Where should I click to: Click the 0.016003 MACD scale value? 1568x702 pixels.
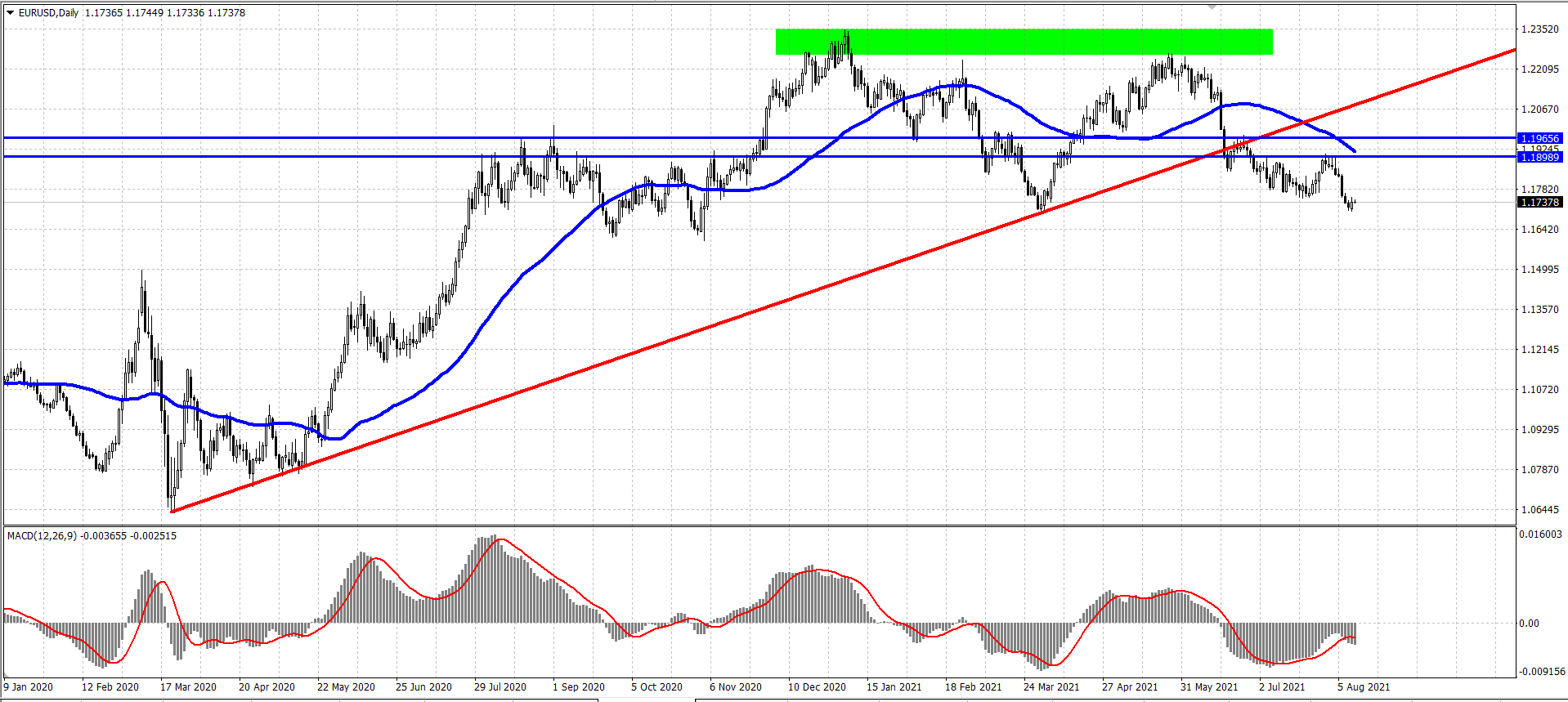coord(1540,534)
